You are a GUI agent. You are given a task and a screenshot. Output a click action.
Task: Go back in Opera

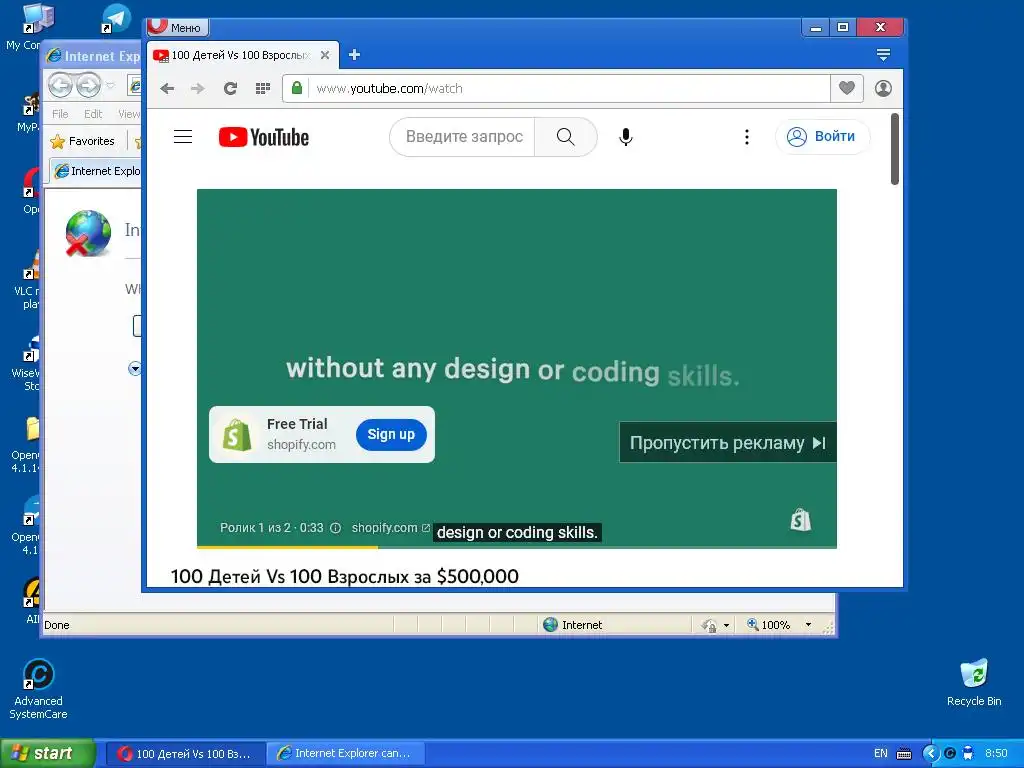click(x=167, y=88)
